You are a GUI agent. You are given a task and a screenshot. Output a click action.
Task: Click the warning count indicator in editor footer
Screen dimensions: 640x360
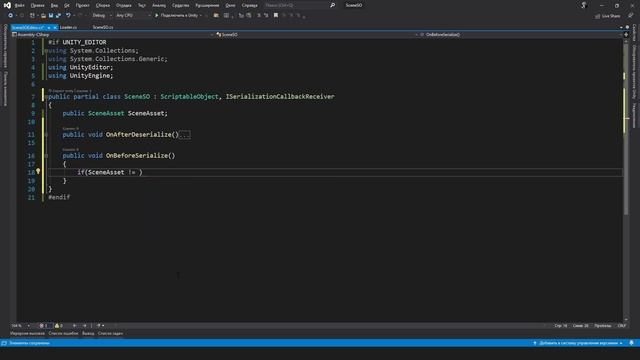[x=59, y=326]
